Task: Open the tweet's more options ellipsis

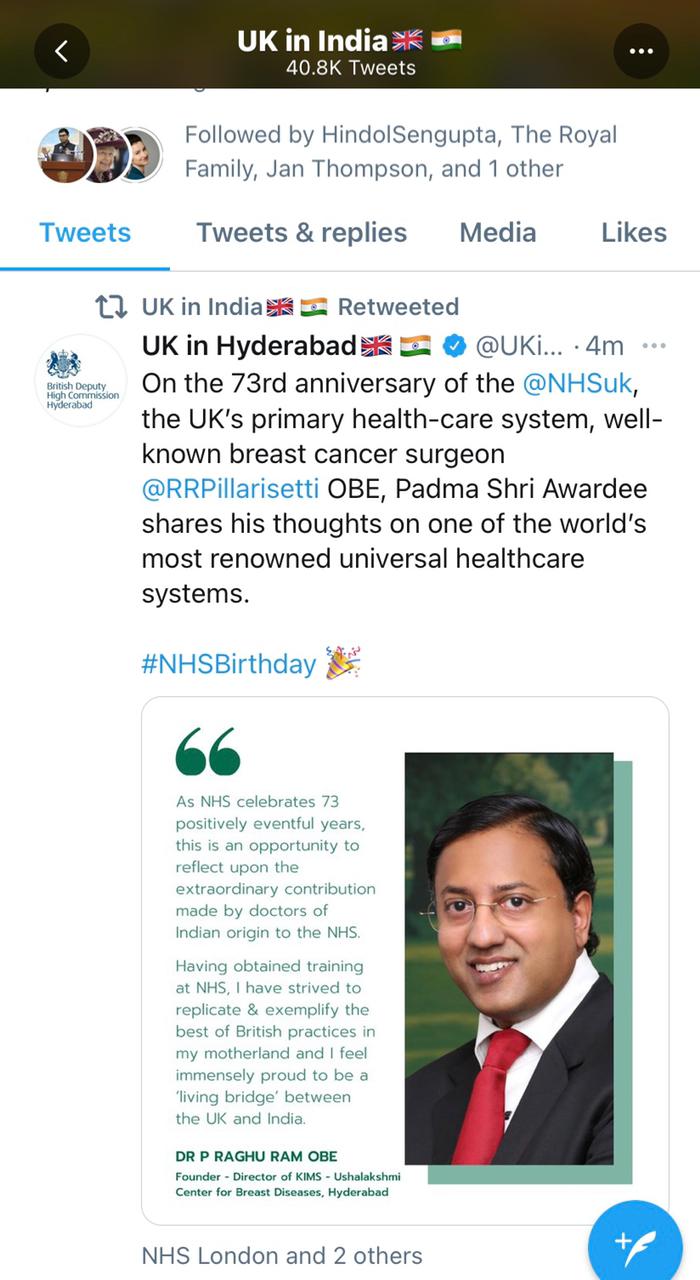Action: [x=653, y=346]
